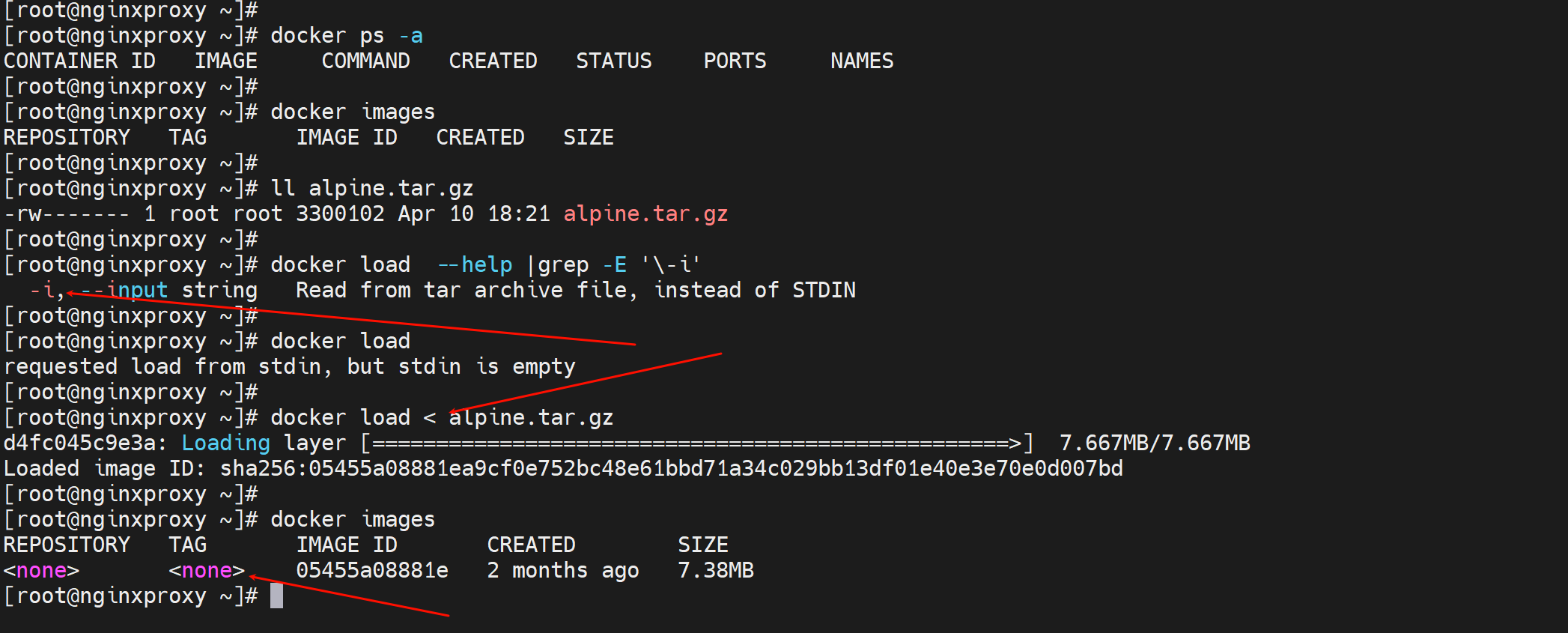Viewport: 1568px width, 633px height.
Task: Click the PORTS column header
Action: [735, 61]
